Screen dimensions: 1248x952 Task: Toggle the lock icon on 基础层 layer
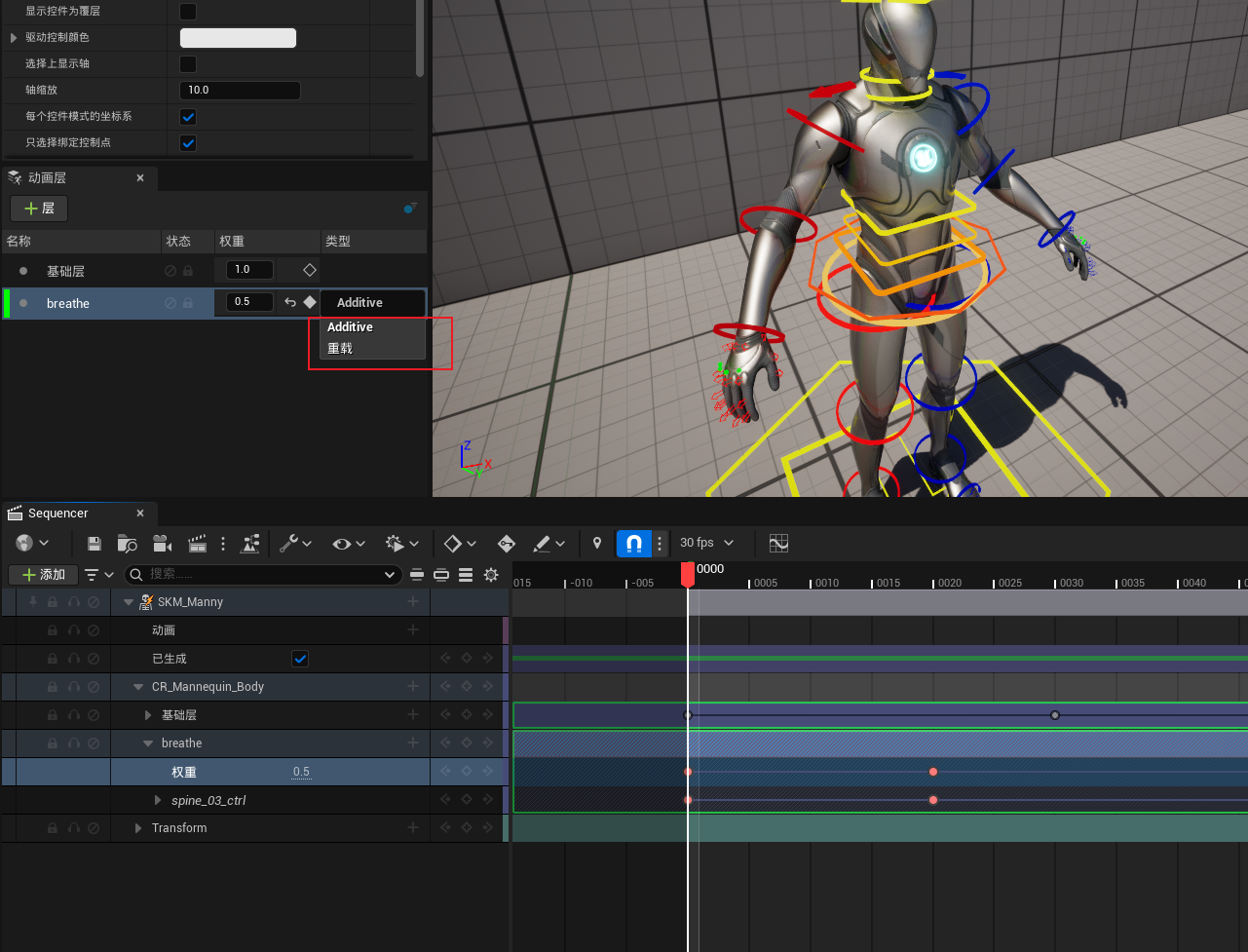tap(187, 271)
